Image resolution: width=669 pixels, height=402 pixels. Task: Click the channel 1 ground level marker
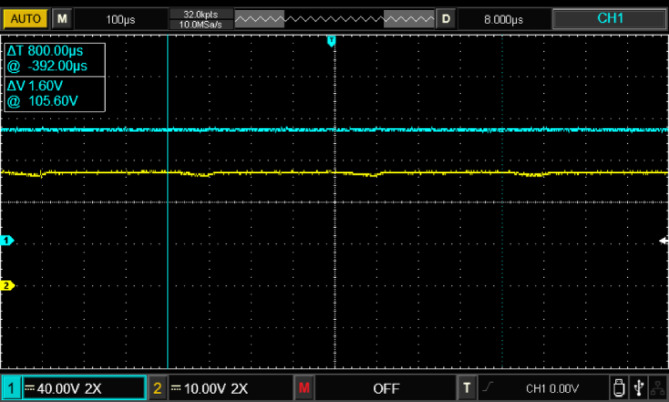(7, 241)
